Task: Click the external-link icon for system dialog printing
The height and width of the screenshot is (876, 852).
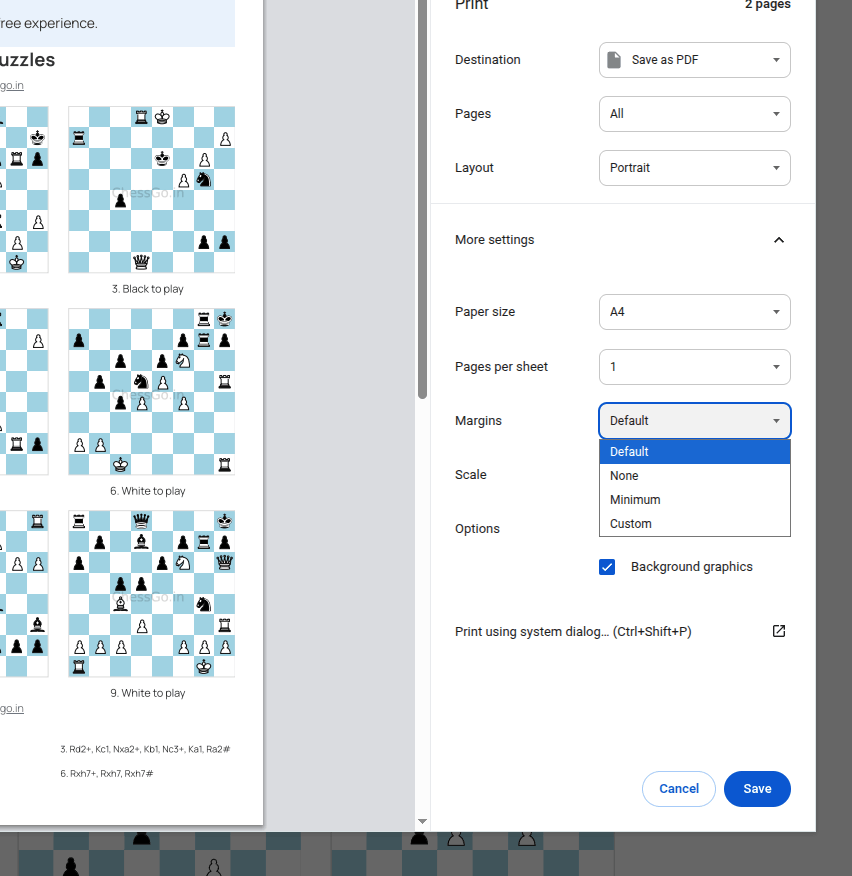Action: (778, 631)
